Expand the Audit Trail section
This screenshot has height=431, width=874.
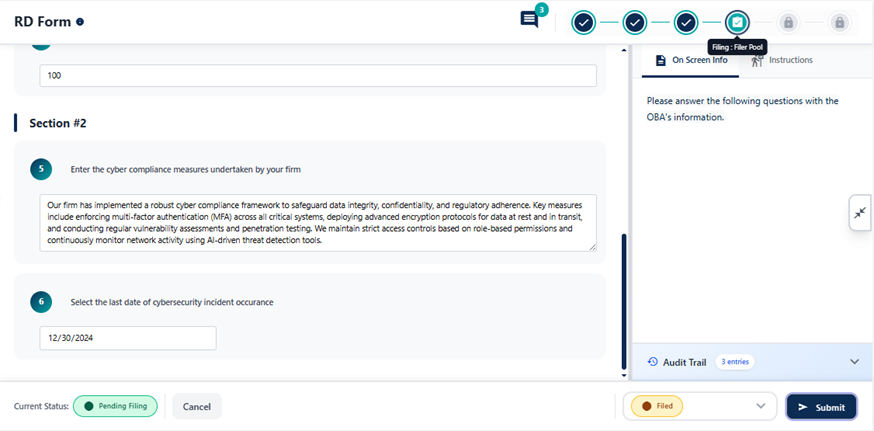pos(853,362)
